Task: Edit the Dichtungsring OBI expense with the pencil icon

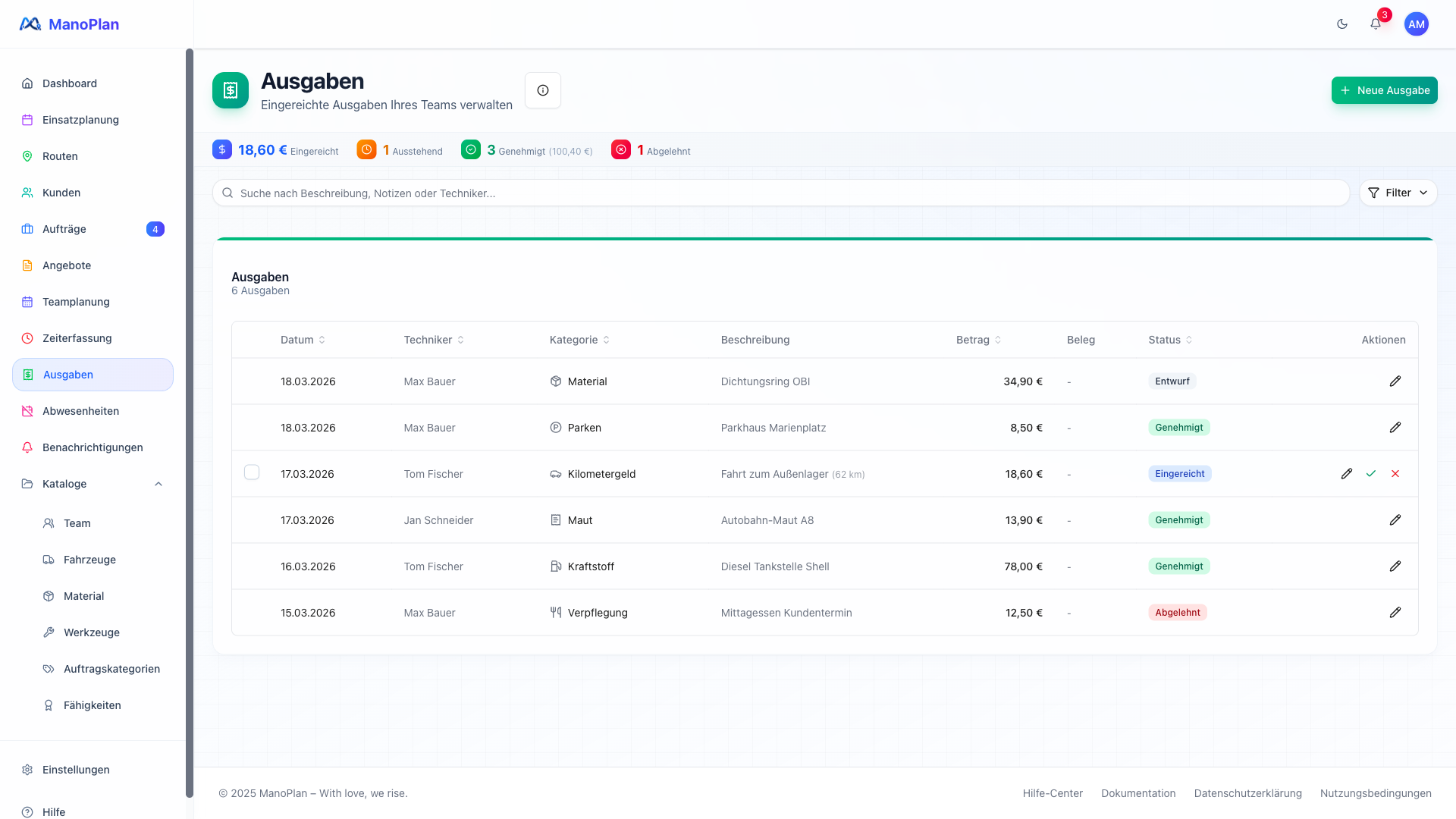Action: (x=1395, y=381)
